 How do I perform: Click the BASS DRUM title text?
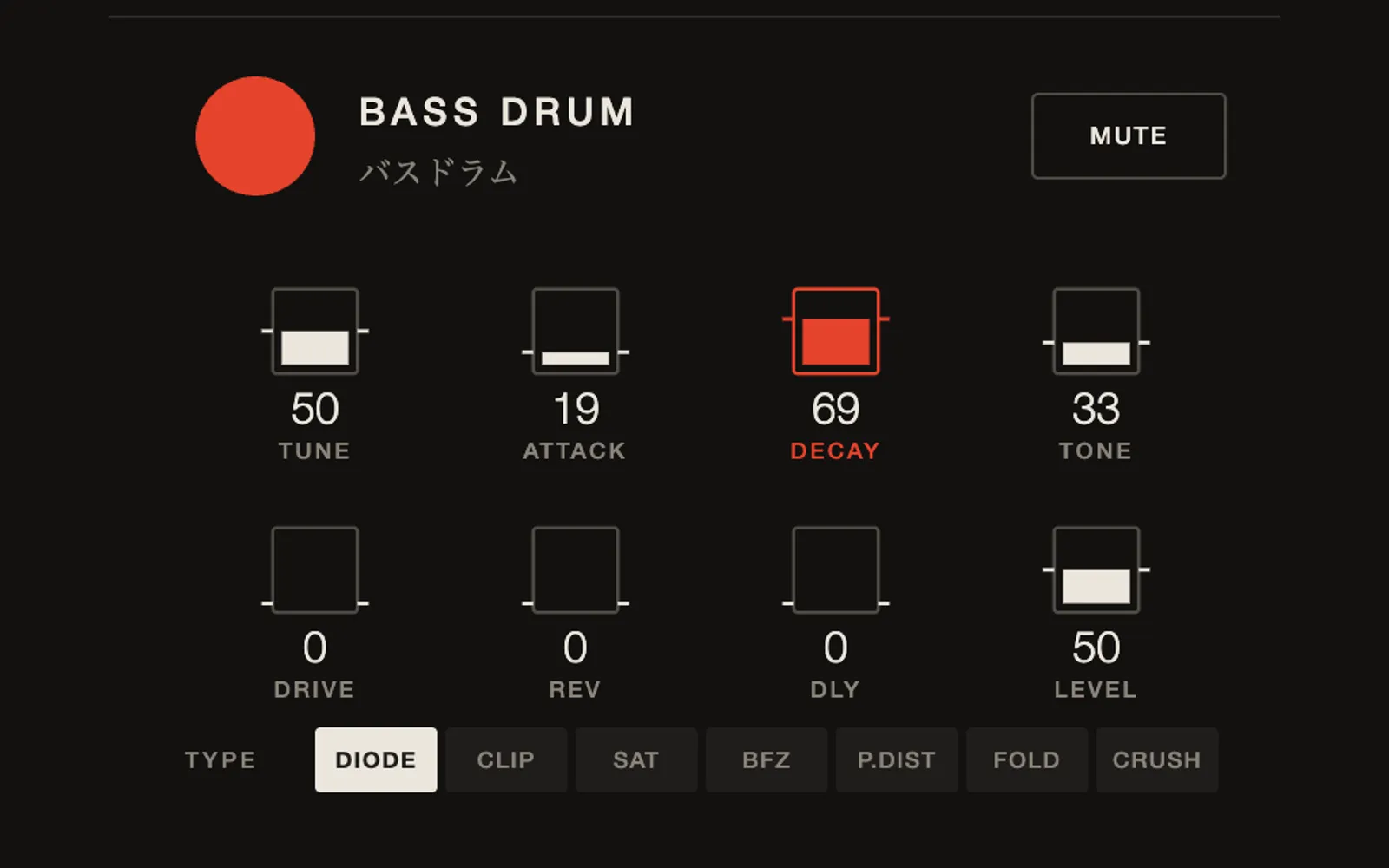point(497,112)
